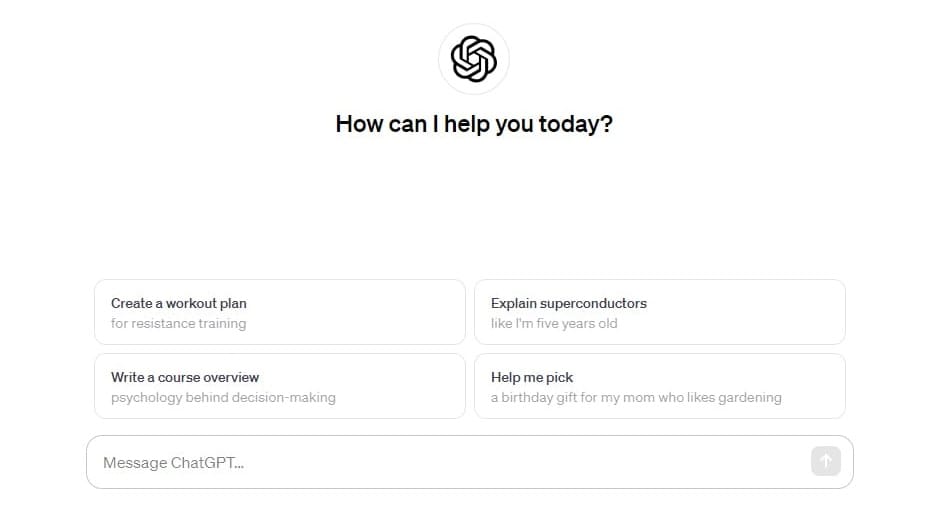
Task: Click the 'Help me pick' title text
Action: coord(532,377)
